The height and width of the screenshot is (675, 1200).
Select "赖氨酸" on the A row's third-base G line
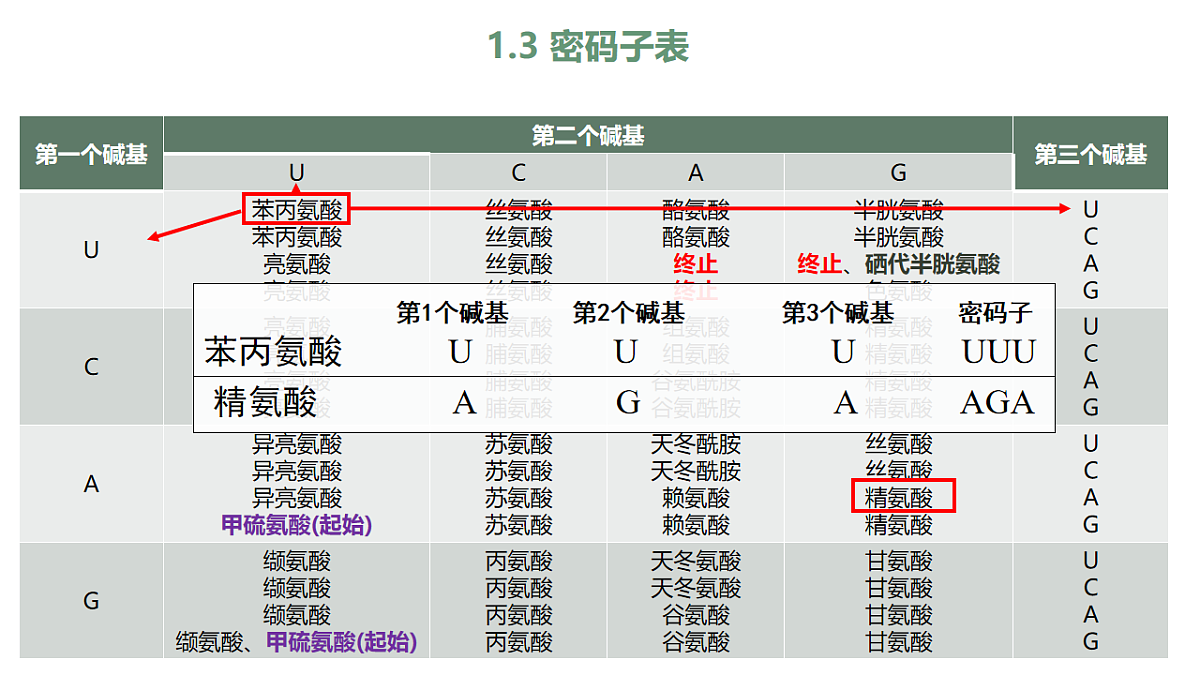pyautogui.click(x=696, y=524)
